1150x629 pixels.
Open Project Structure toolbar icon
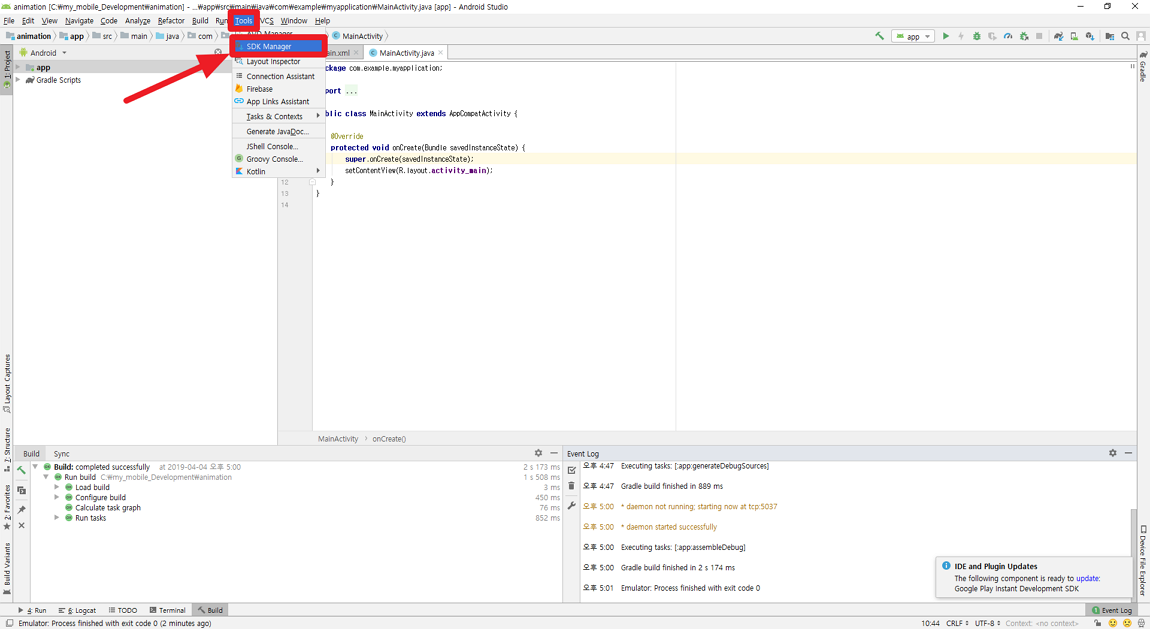pyautogui.click(x=1110, y=36)
